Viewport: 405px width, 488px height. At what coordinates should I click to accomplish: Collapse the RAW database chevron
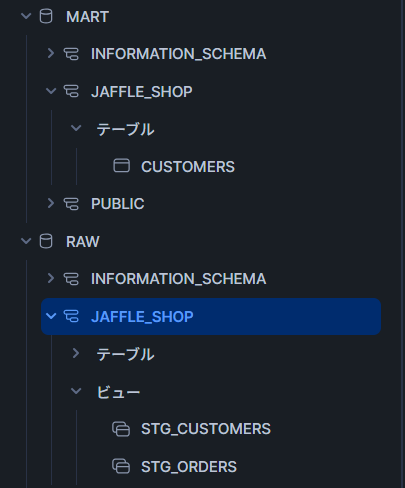coord(26,241)
